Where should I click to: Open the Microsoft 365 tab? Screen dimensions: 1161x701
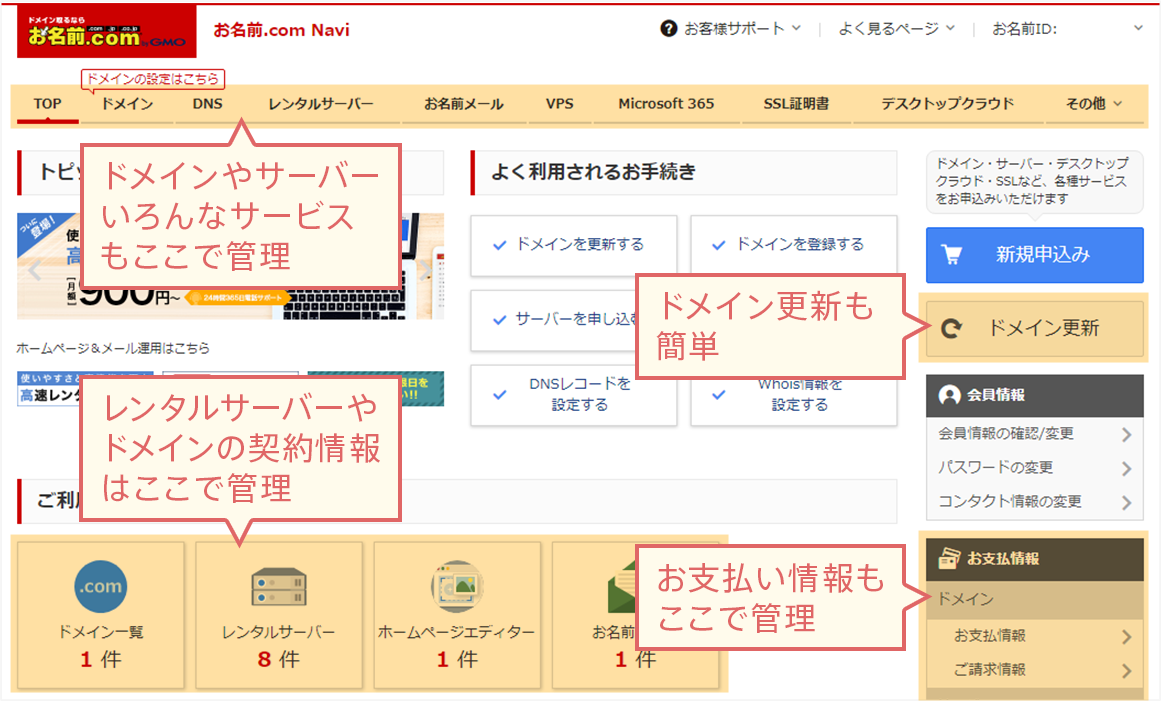[666, 104]
